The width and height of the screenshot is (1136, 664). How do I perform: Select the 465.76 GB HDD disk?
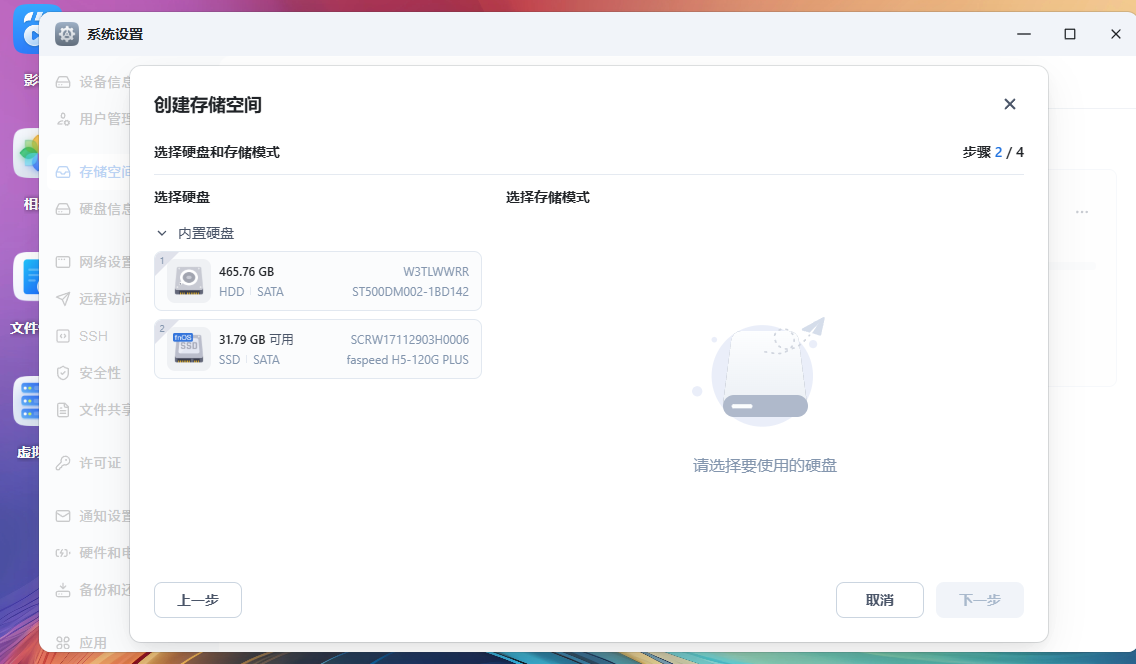point(318,281)
